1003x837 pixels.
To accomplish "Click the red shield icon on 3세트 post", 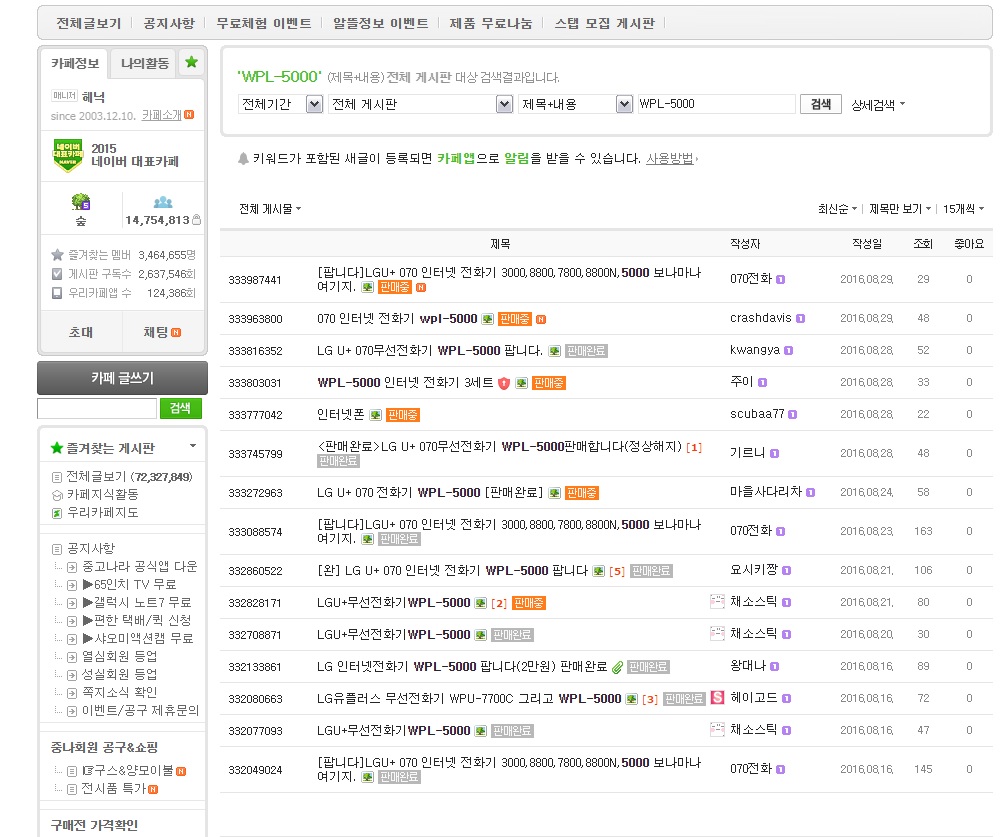I will pyautogui.click(x=504, y=383).
